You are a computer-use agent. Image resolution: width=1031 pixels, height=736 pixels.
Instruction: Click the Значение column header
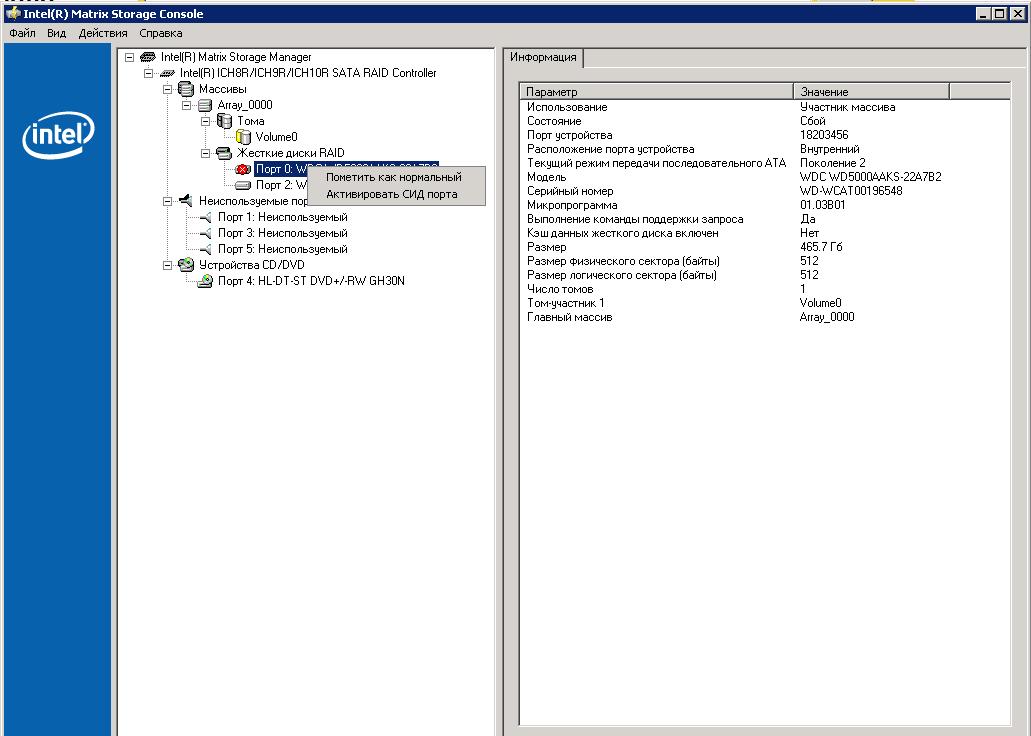(x=871, y=91)
